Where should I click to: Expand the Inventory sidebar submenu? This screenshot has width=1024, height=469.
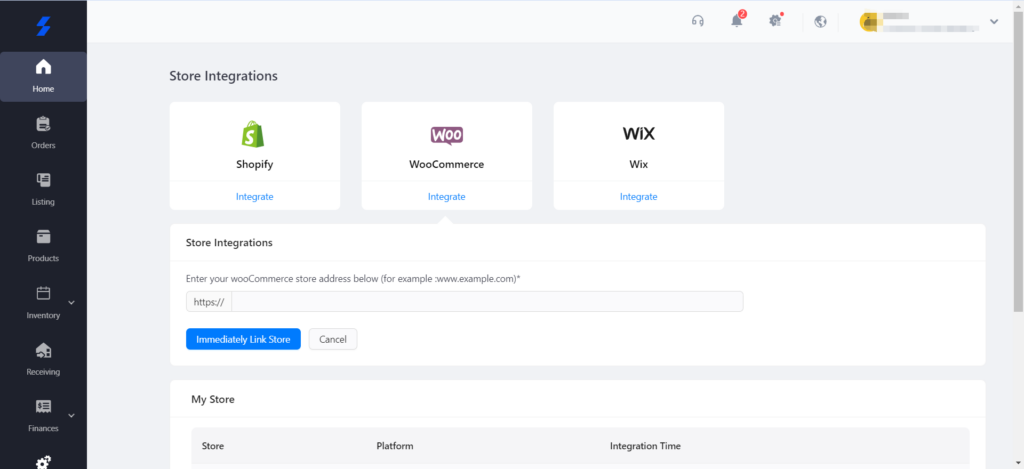71,302
